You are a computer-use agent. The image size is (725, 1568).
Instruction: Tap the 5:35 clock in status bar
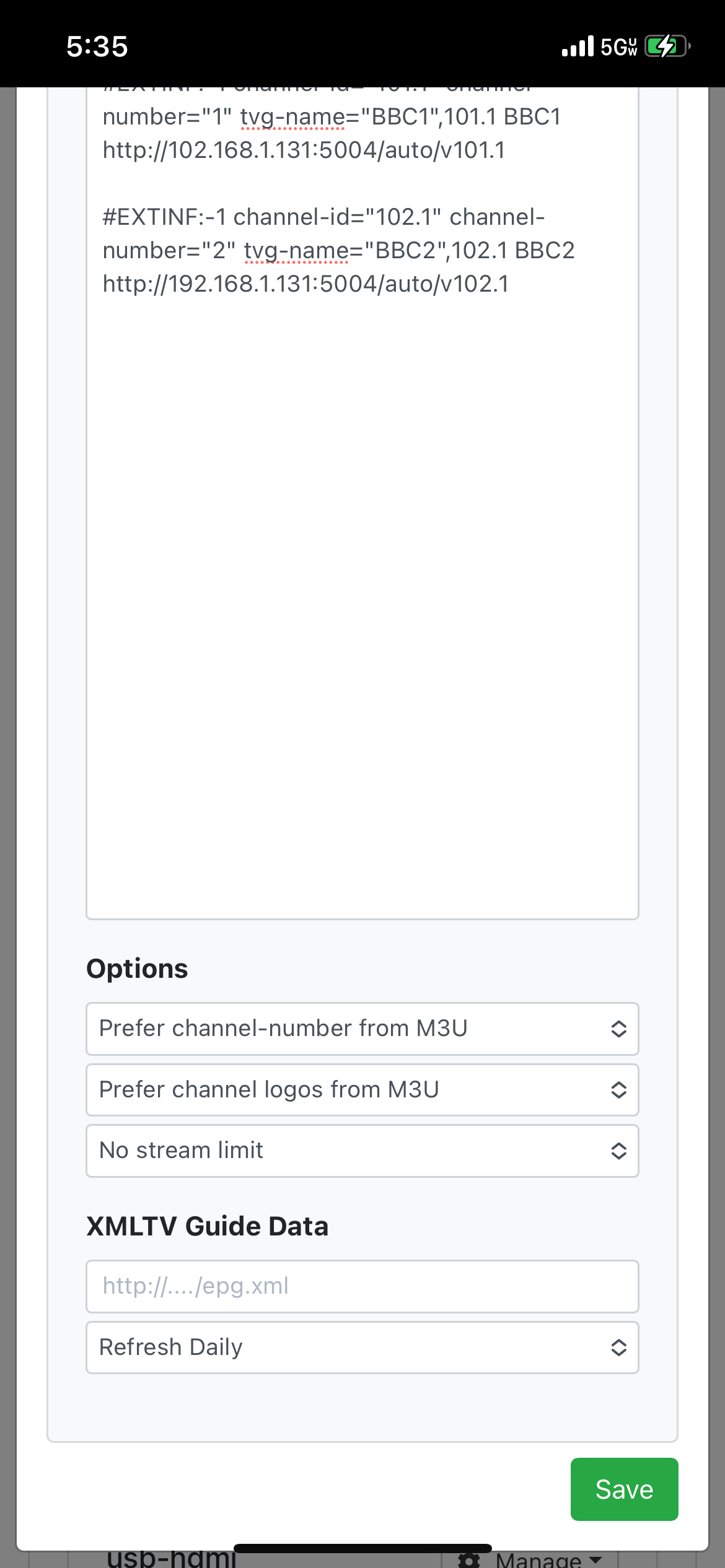tap(97, 46)
